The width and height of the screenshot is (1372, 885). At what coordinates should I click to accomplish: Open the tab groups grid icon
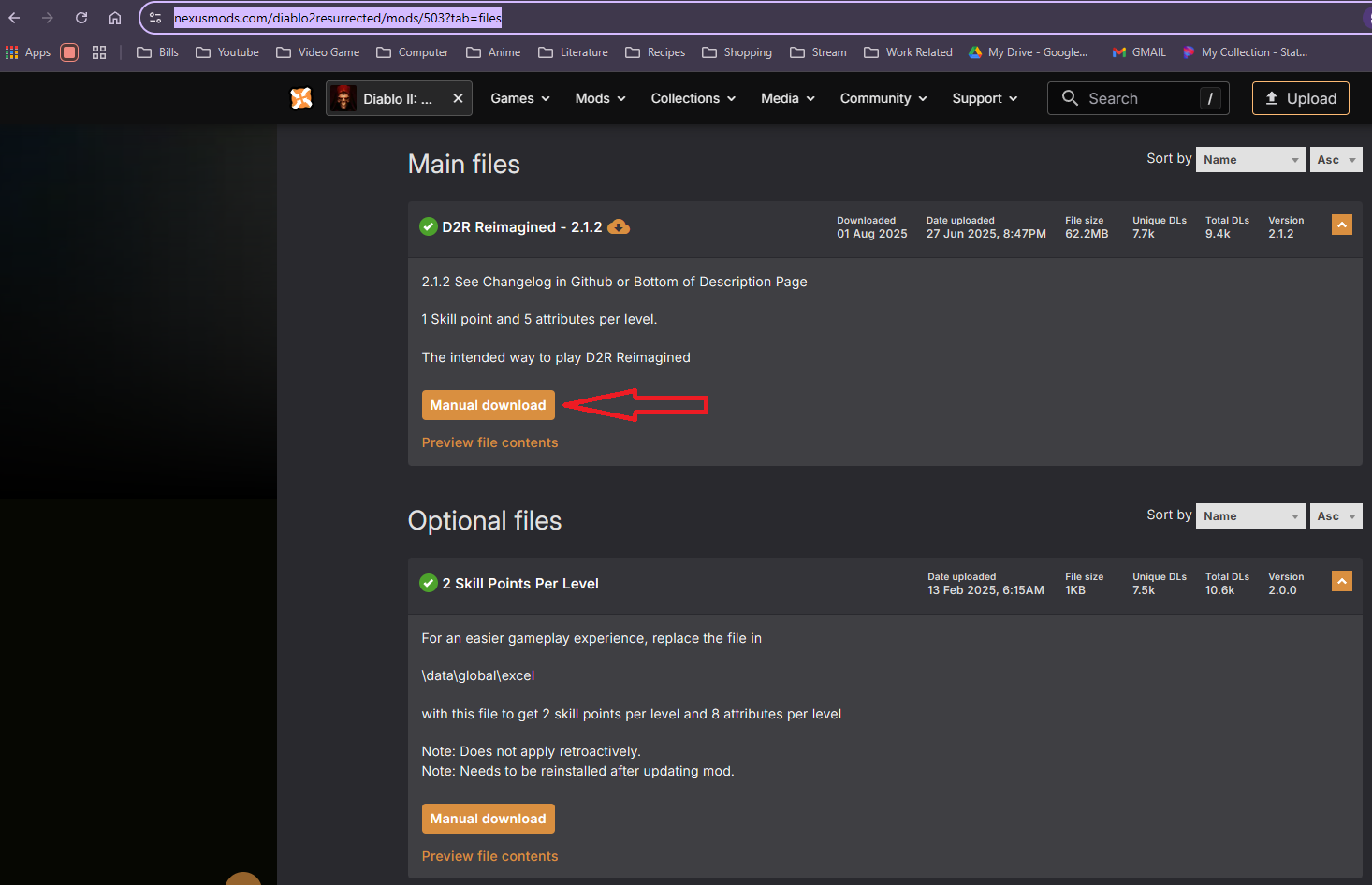click(99, 52)
